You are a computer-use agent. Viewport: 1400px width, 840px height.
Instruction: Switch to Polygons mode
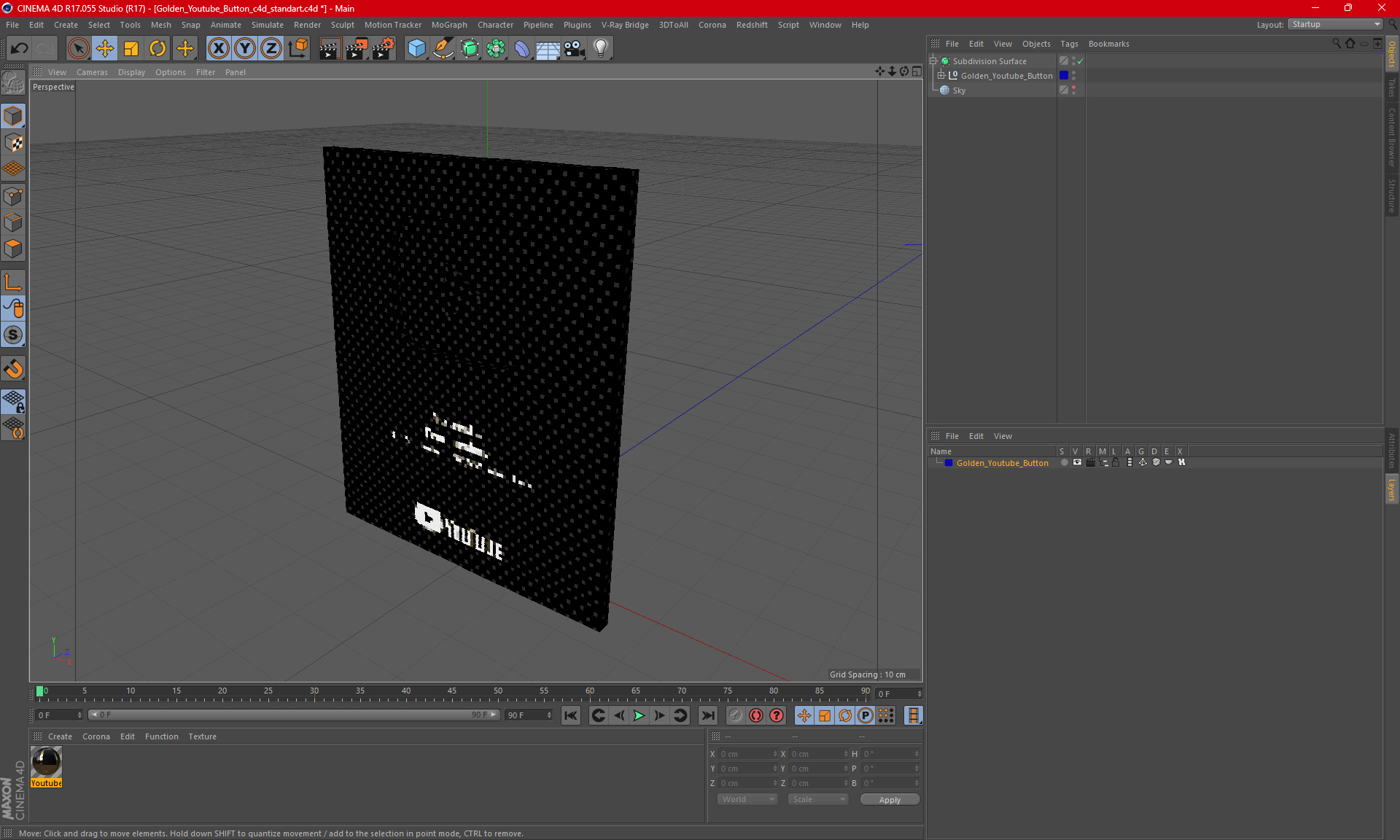(13, 249)
